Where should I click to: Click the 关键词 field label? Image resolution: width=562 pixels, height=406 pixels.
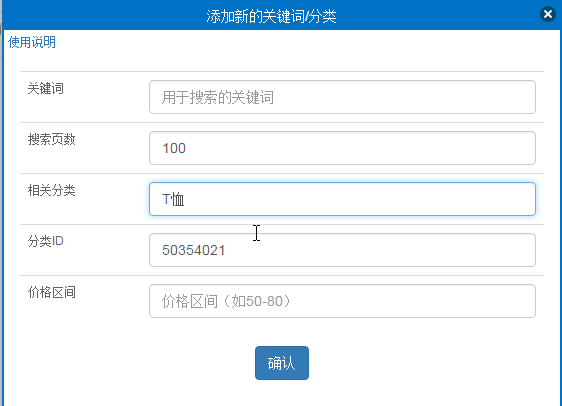point(46,89)
